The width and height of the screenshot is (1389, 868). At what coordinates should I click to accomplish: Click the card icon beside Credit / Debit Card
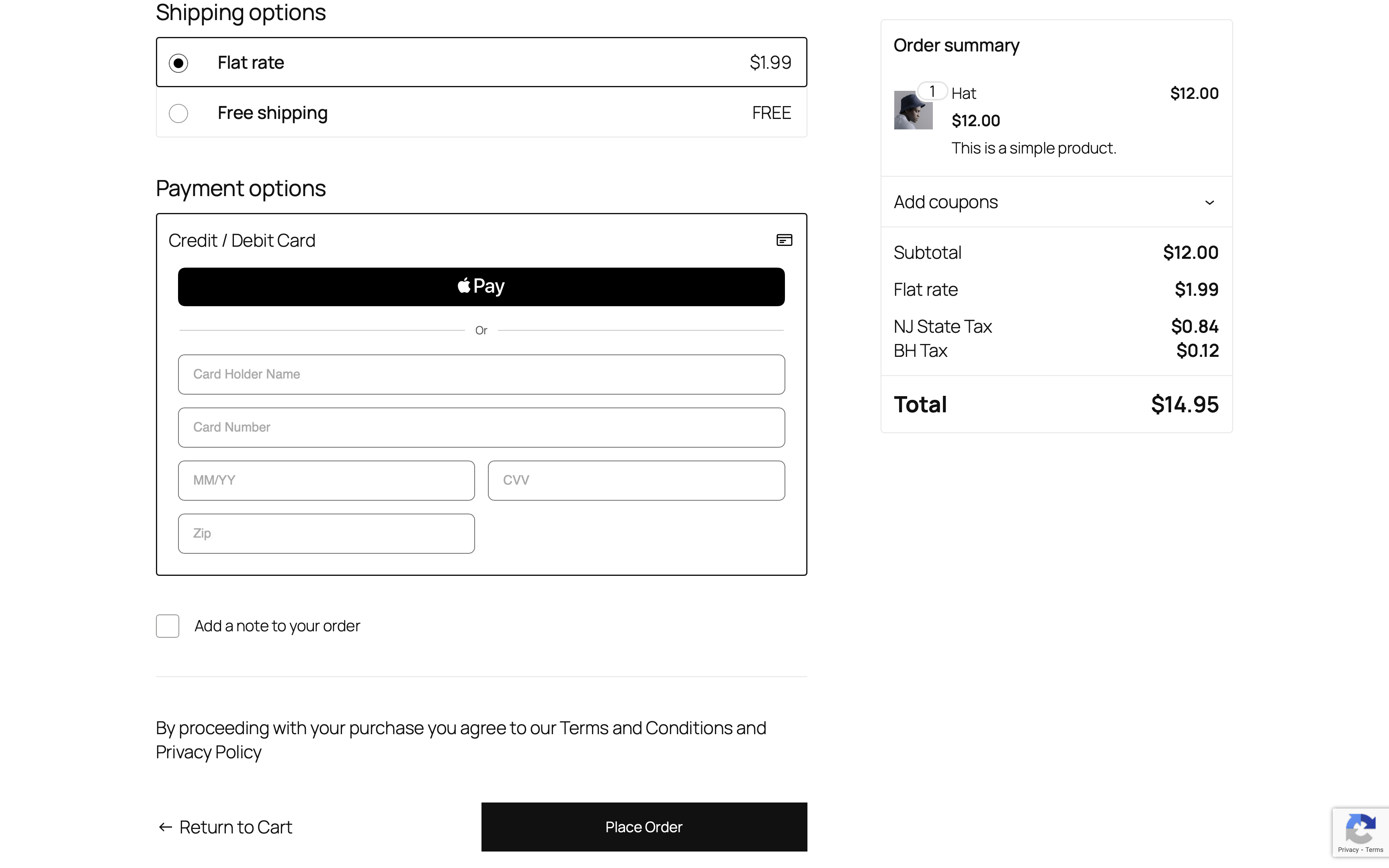click(x=784, y=240)
